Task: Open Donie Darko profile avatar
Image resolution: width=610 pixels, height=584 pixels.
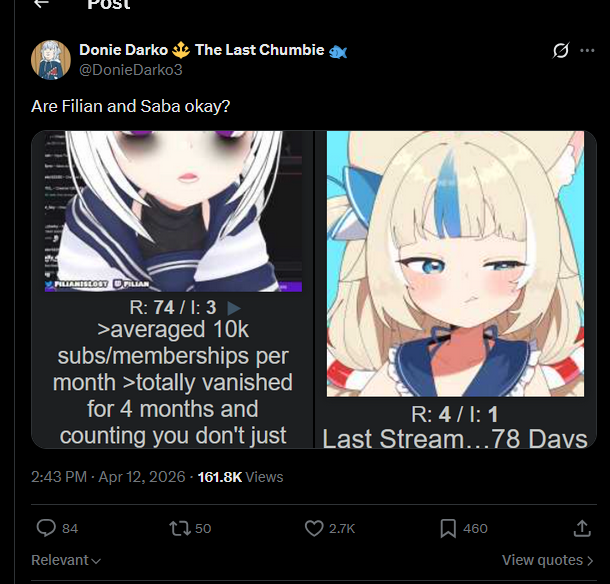Action: (x=51, y=60)
